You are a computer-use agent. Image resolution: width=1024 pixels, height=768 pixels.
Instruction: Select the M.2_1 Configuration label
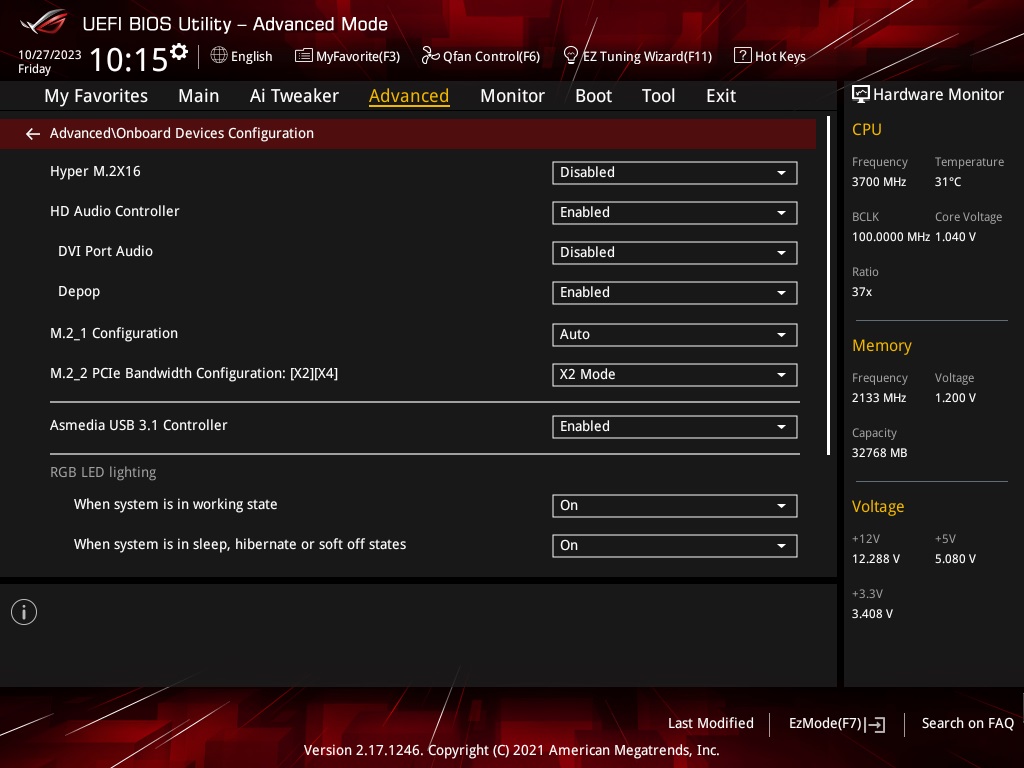pos(114,333)
